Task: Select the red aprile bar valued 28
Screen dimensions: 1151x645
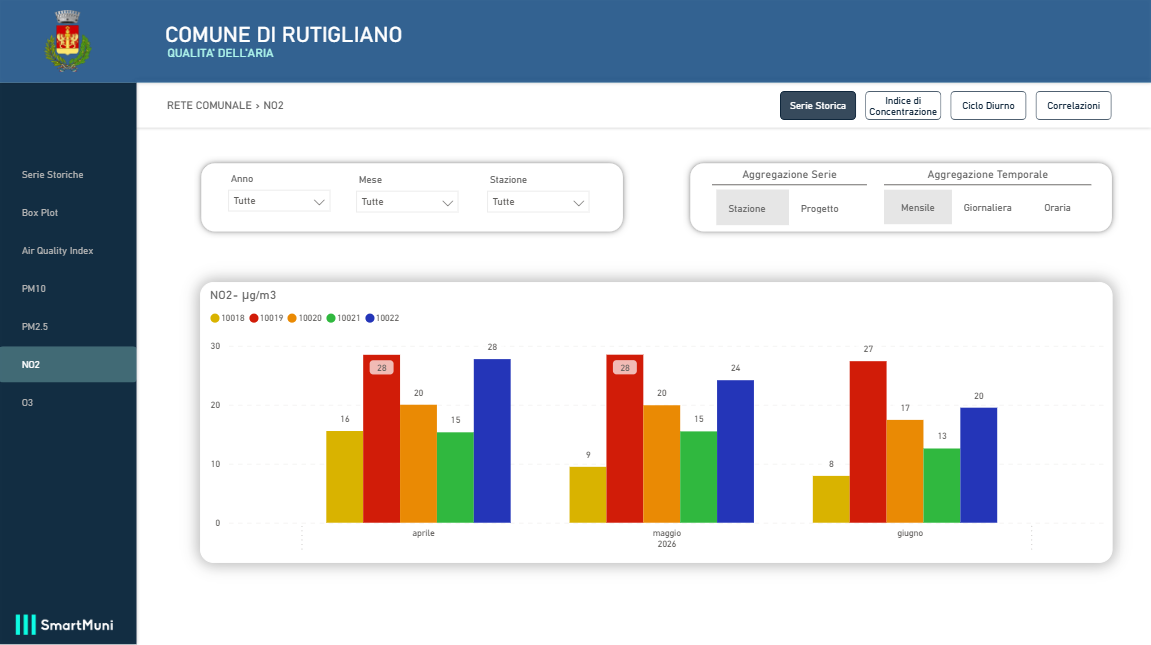Action: (382, 439)
